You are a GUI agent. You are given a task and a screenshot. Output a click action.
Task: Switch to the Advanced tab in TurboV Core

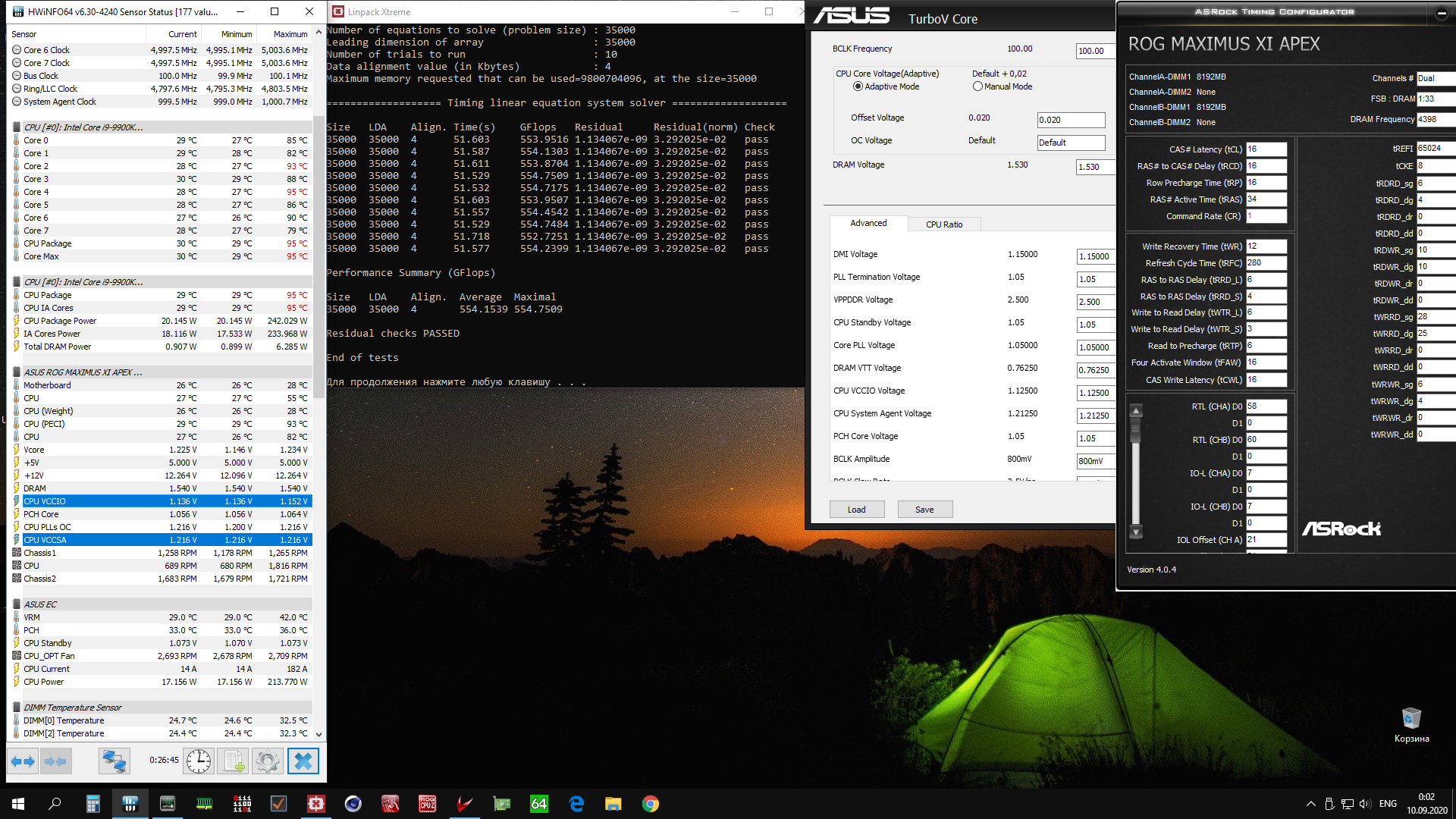point(868,223)
